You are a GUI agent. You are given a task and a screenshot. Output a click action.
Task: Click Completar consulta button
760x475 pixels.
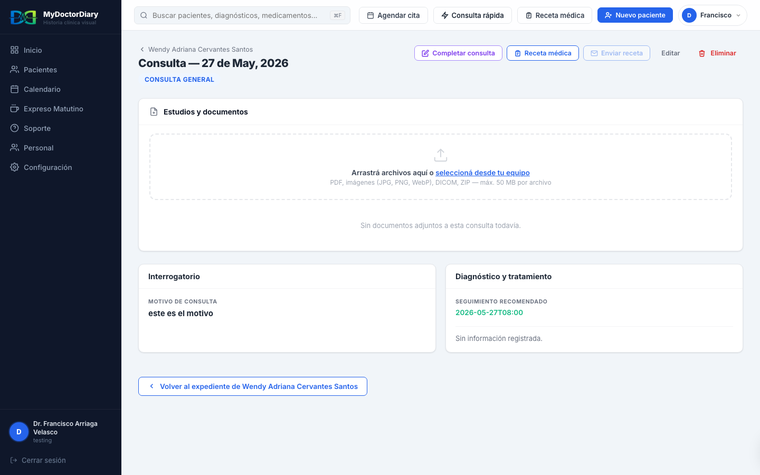point(458,53)
